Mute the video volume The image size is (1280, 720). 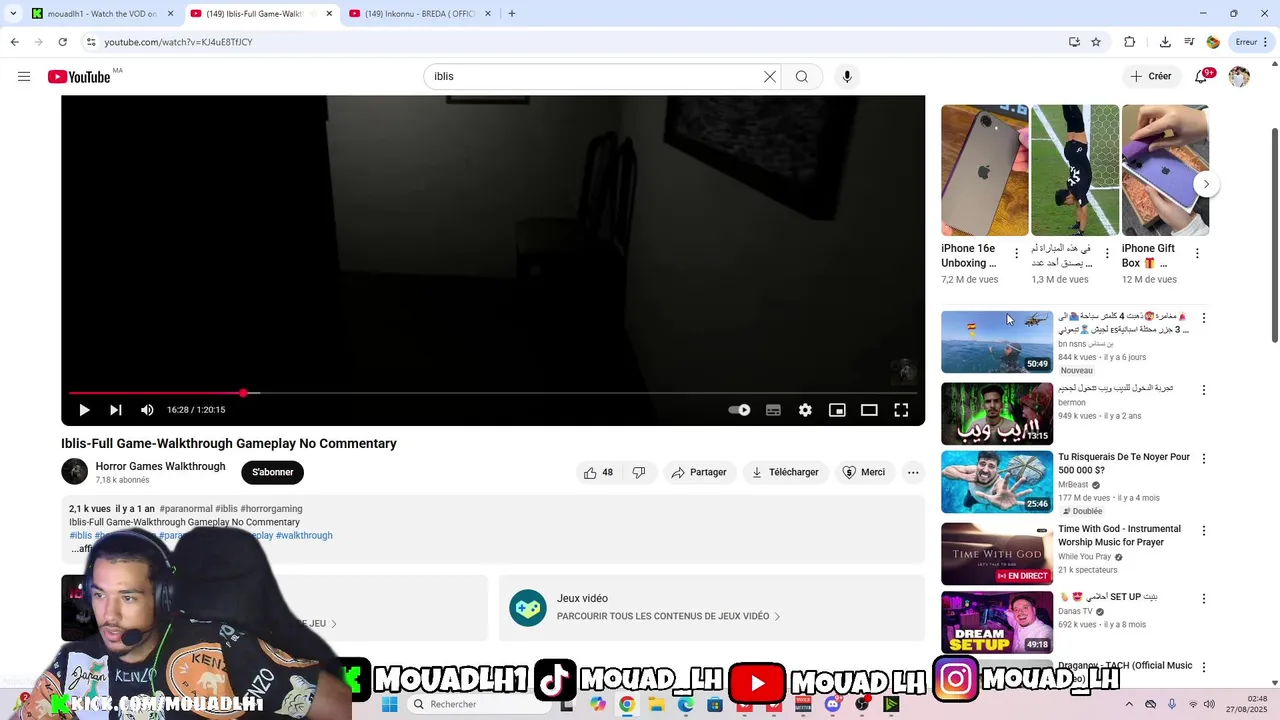[x=147, y=410]
